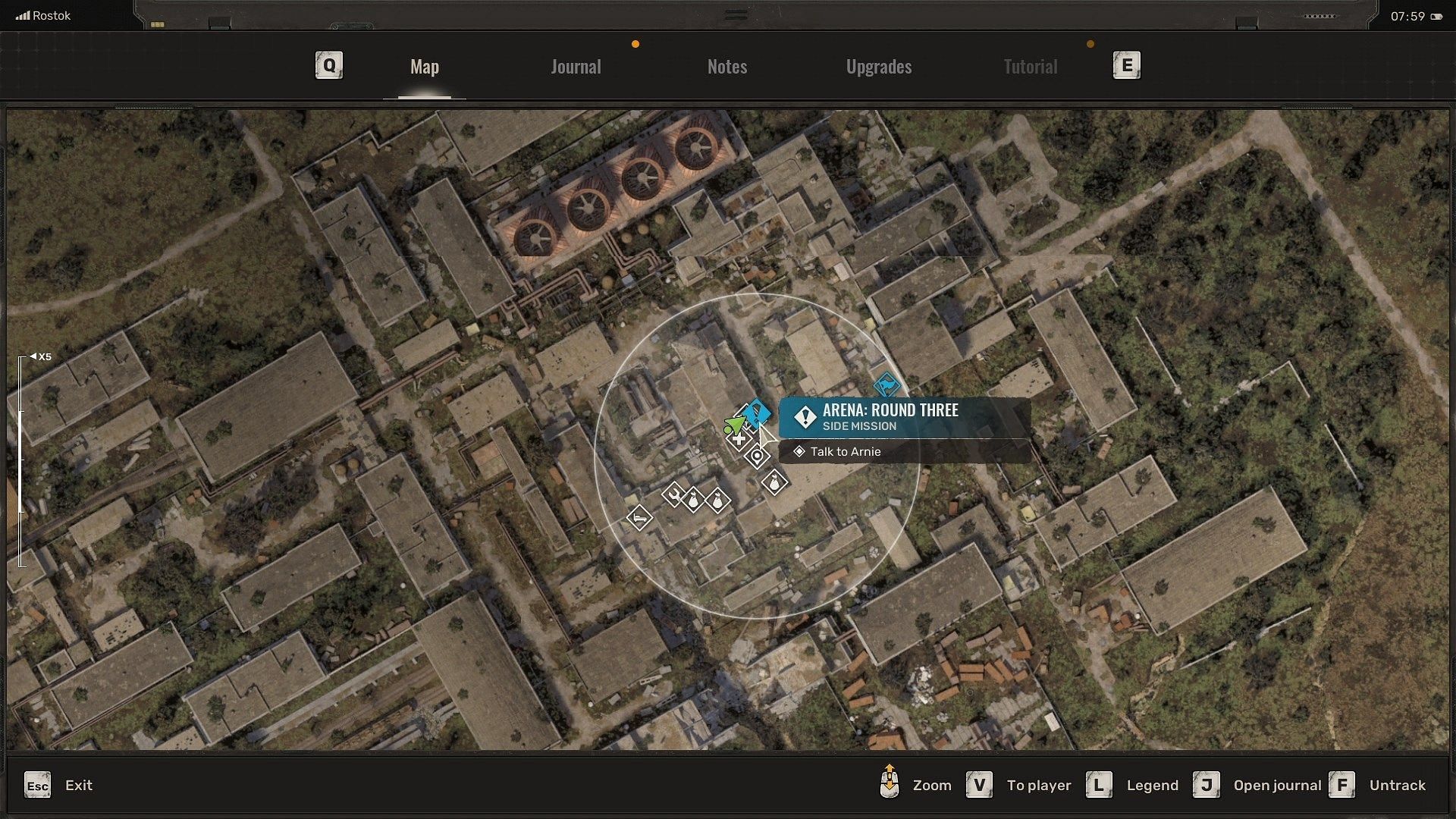Click the Esc Exit button
Viewport: 1456px width, 819px height.
[58, 786]
